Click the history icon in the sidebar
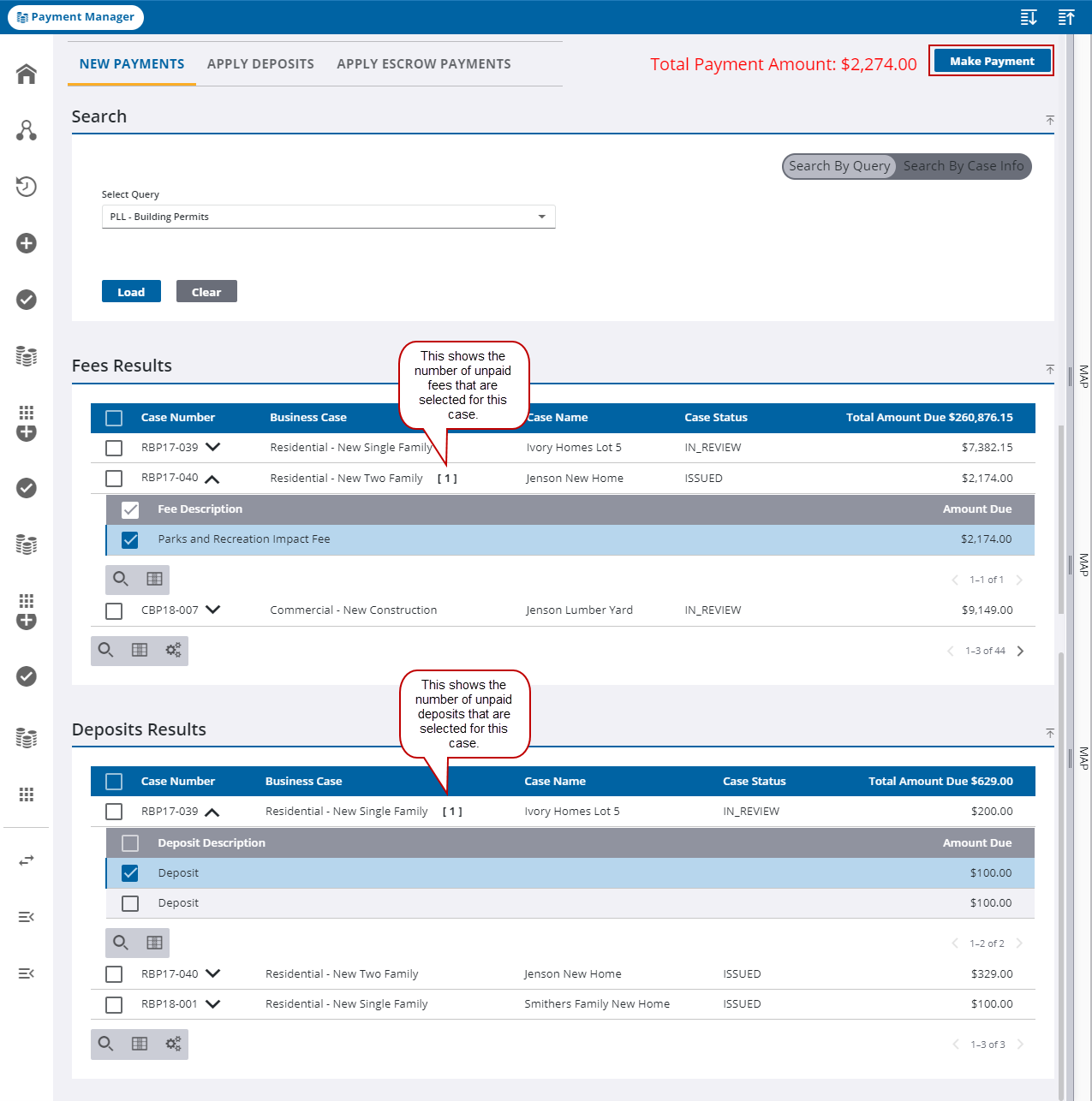Viewport: 1092px width, 1101px height. point(26,187)
